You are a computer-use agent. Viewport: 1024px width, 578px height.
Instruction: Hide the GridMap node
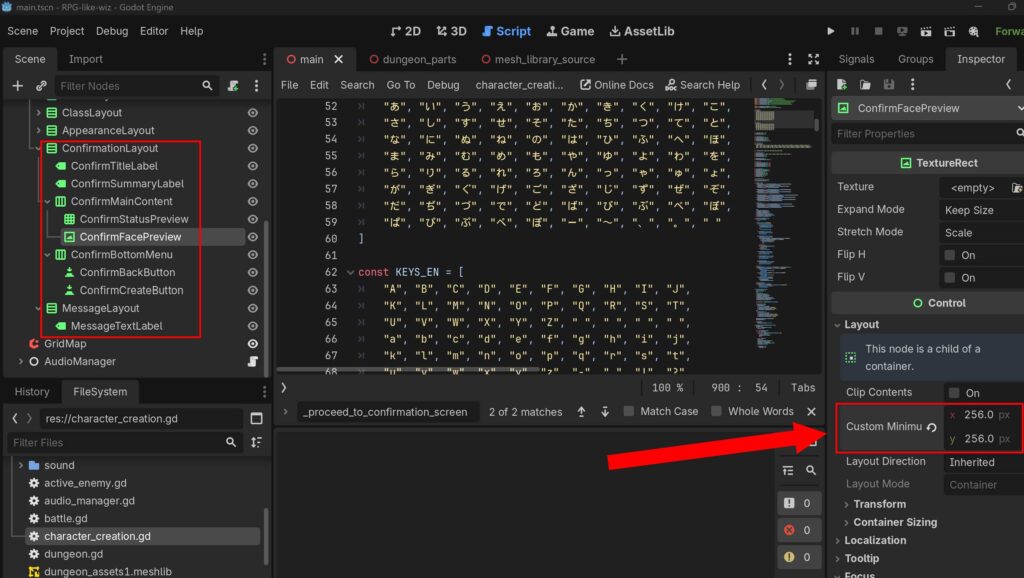pos(253,344)
